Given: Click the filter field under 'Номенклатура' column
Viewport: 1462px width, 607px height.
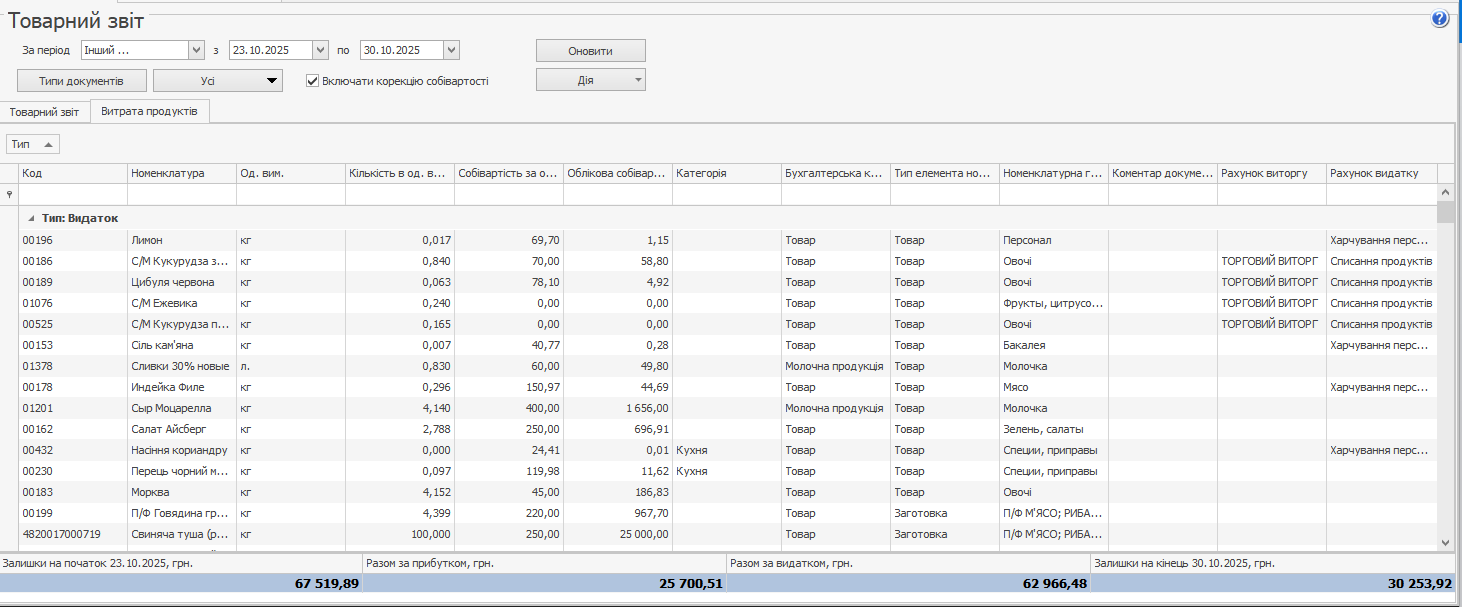Looking at the screenshot, I should click(181, 195).
